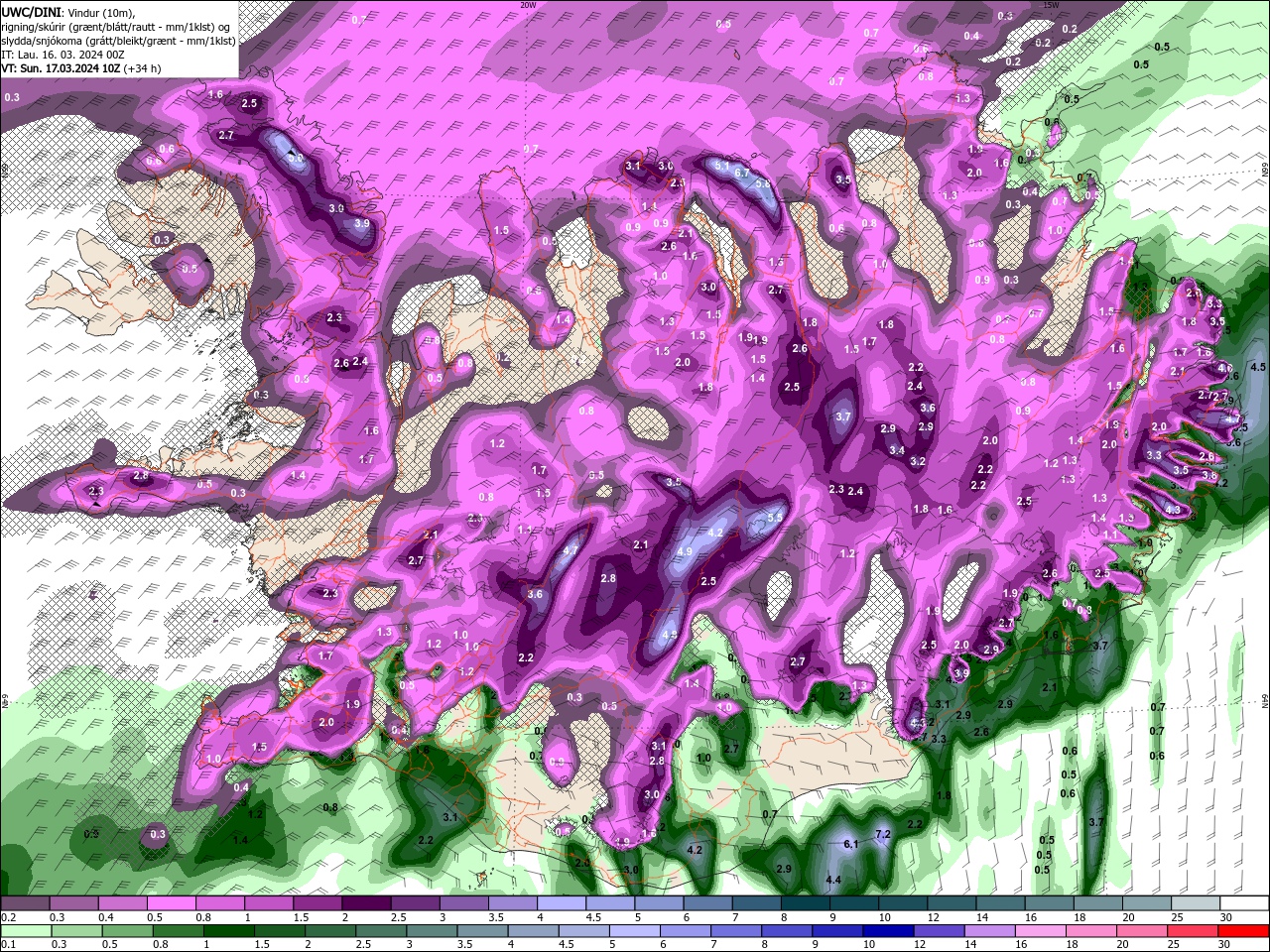Click the 5.5 snow value on map
The height and width of the screenshot is (952, 1270).
pyautogui.click(x=775, y=517)
